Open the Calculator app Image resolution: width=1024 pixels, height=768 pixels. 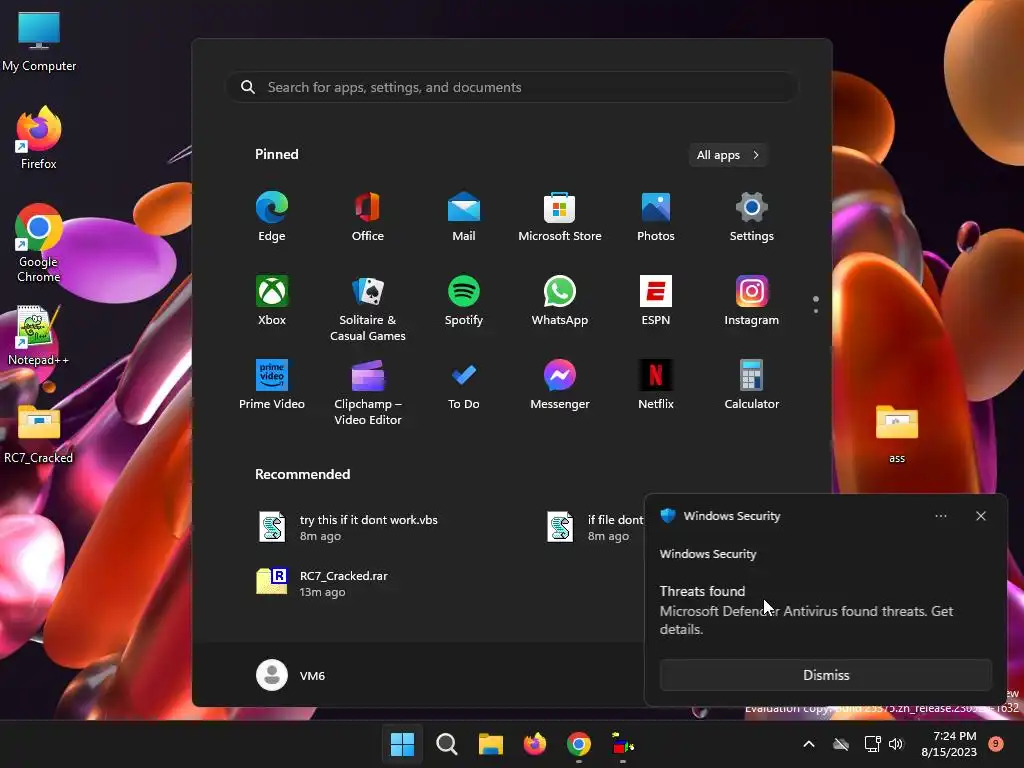pos(752,385)
